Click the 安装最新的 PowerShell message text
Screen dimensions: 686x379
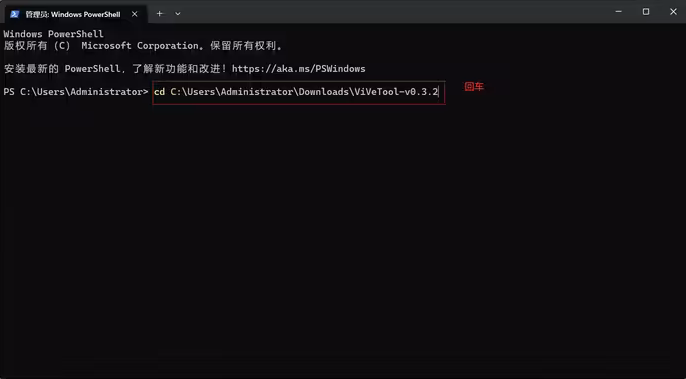tap(184, 69)
